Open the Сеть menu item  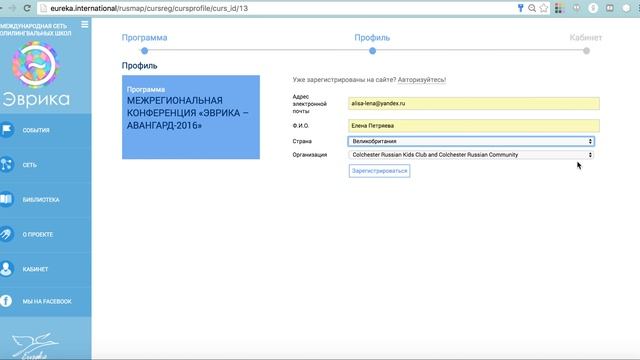pyautogui.click(x=29, y=165)
